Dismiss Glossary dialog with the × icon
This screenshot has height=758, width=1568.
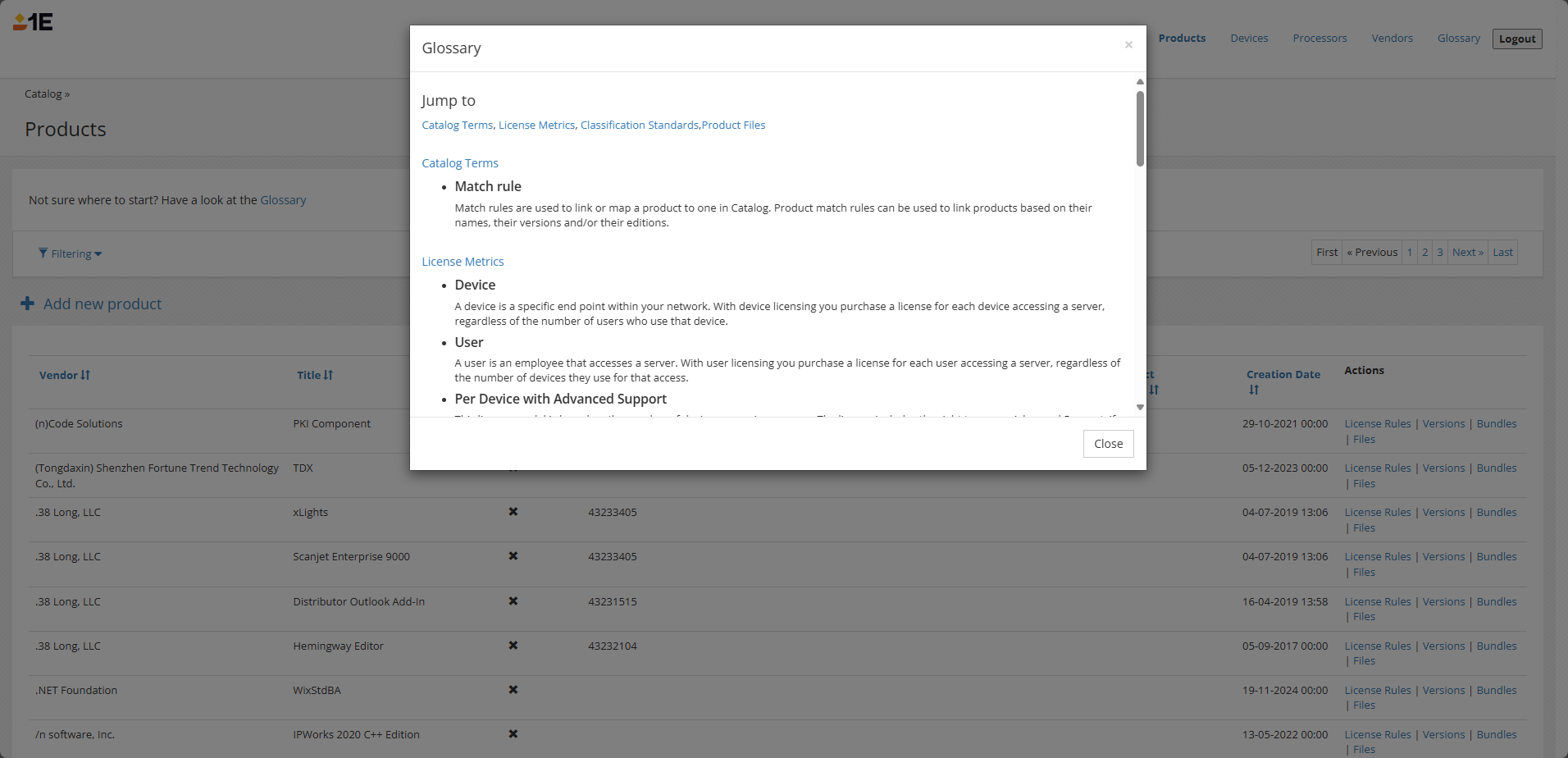1128,45
